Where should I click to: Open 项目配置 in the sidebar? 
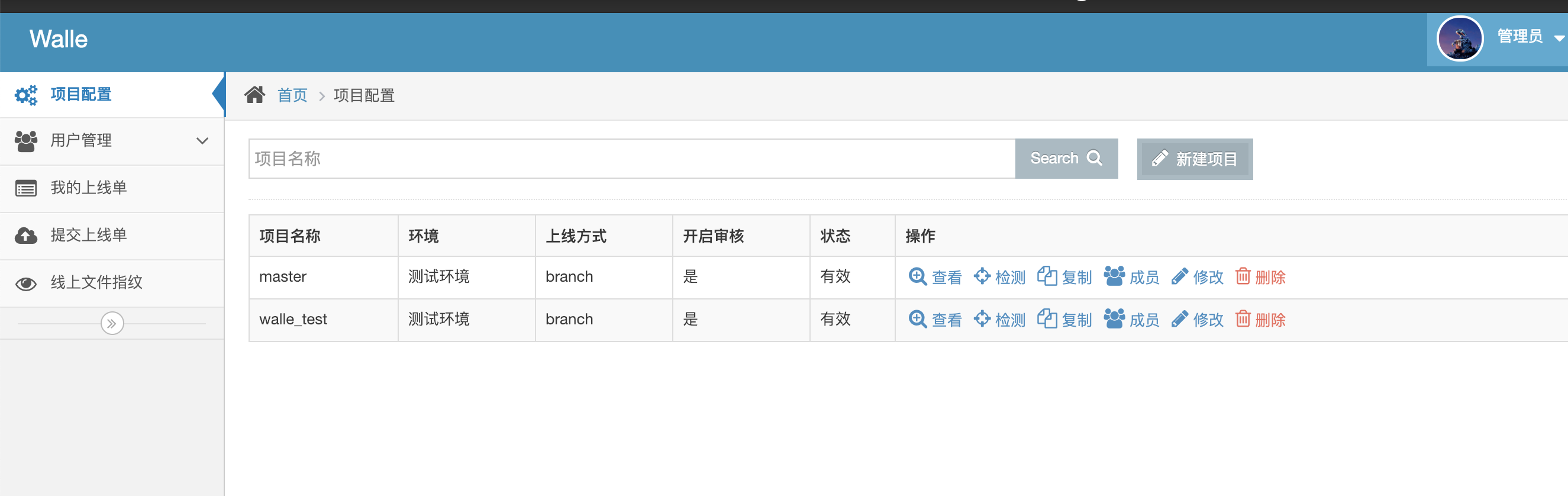click(x=80, y=94)
